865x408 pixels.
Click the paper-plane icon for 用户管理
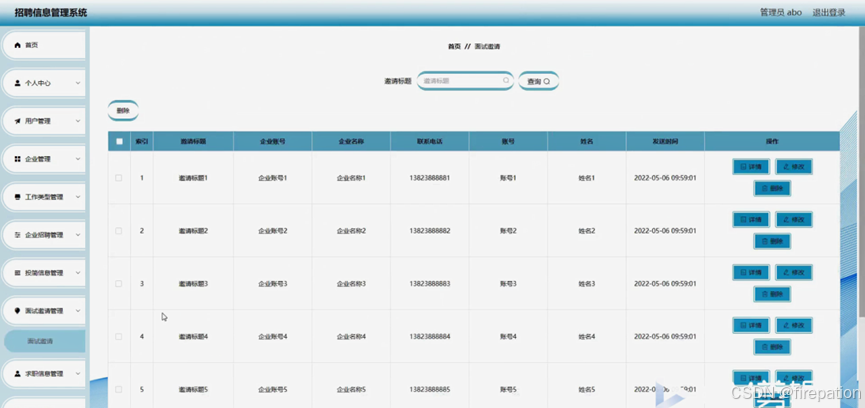click(17, 121)
